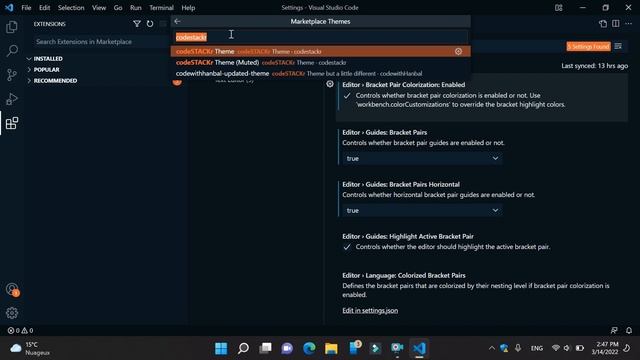Screen dimensions: 640x360
Task: Select codewithhanbal-updated-theme option
Action: click(320, 73)
